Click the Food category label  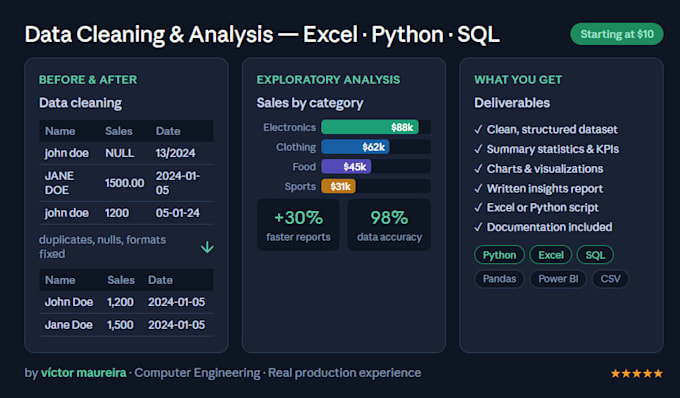point(304,167)
